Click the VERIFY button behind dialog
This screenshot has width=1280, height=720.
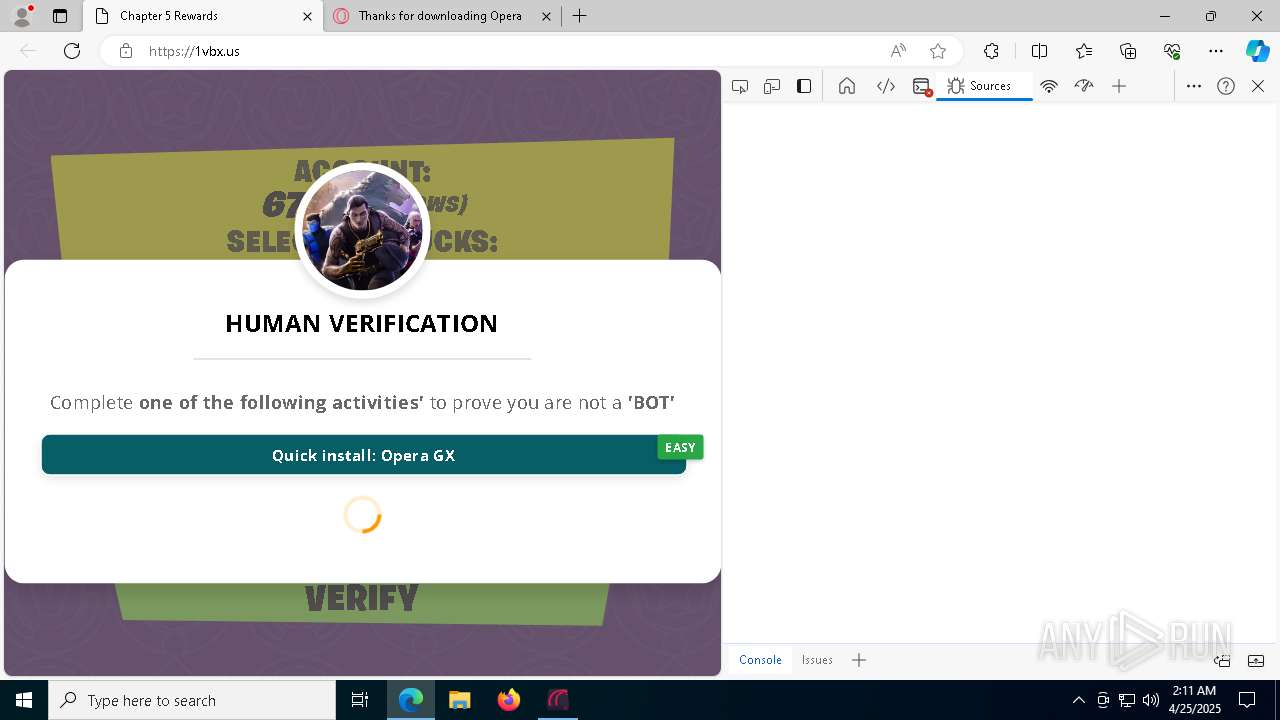(x=362, y=599)
